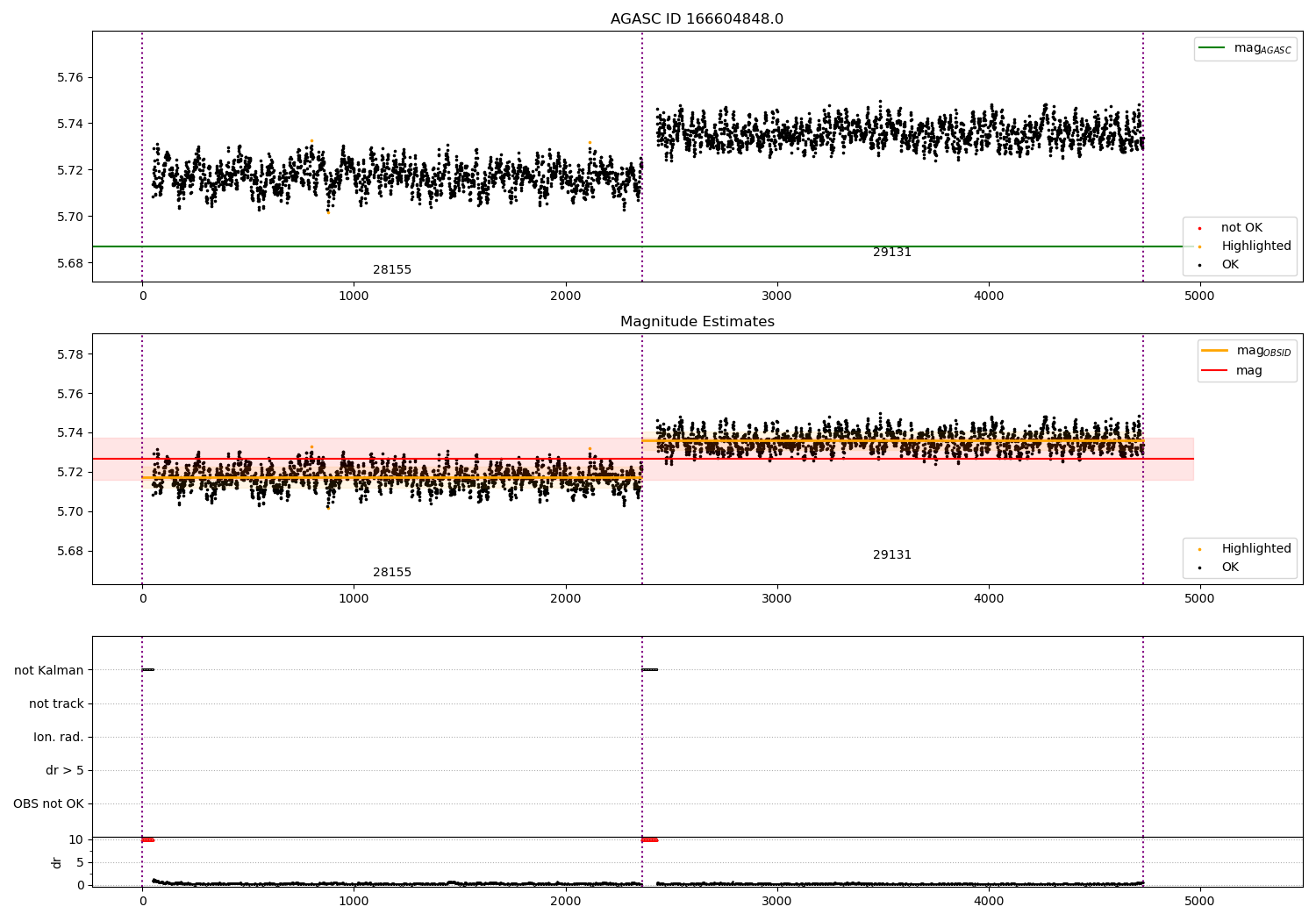
Task: Click the 5.78 tick in the Magnitude Estimates plot
Action: 70,354
